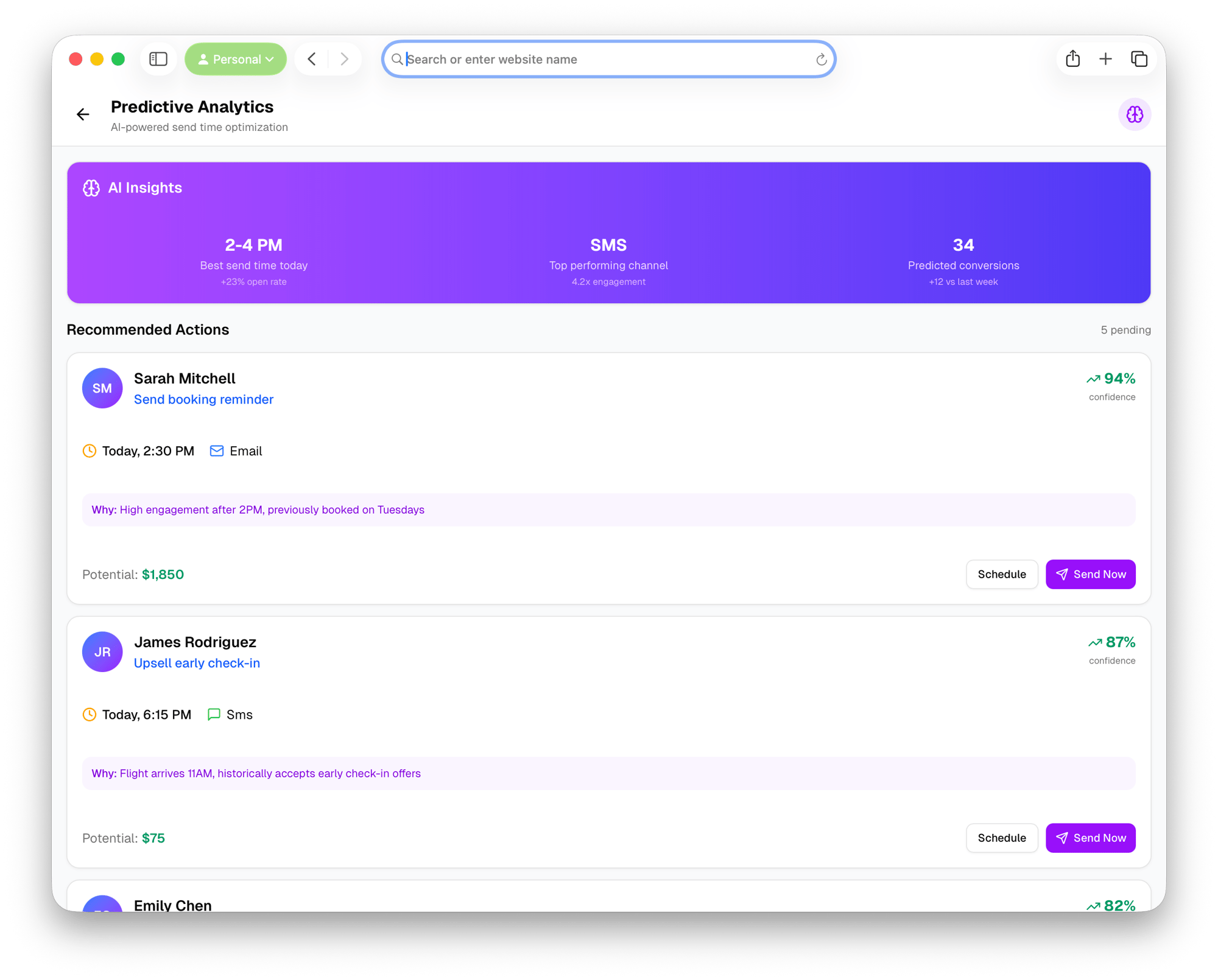This screenshot has height=980, width=1218.
Task: Go forward with browser forward chevron
Action: 345,59
